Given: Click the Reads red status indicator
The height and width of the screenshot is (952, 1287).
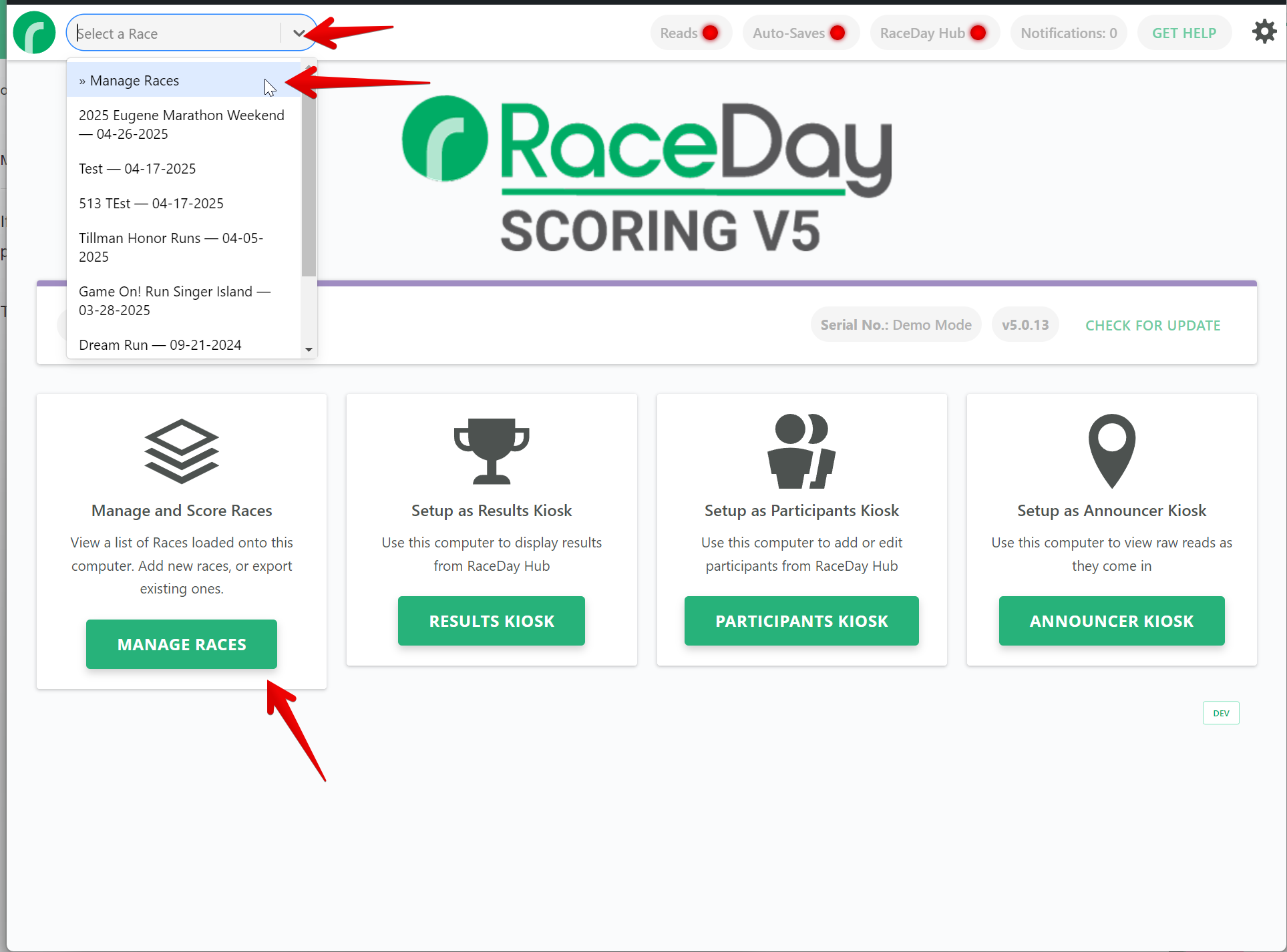Looking at the screenshot, I should (711, 33).
